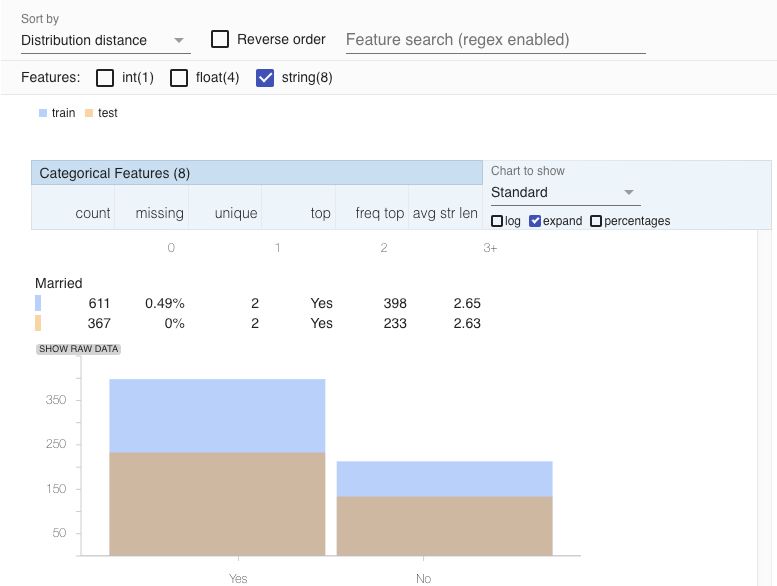777x586 pixels.
Task: Disable the expand checkbox
Action: [x=535, y=221]
